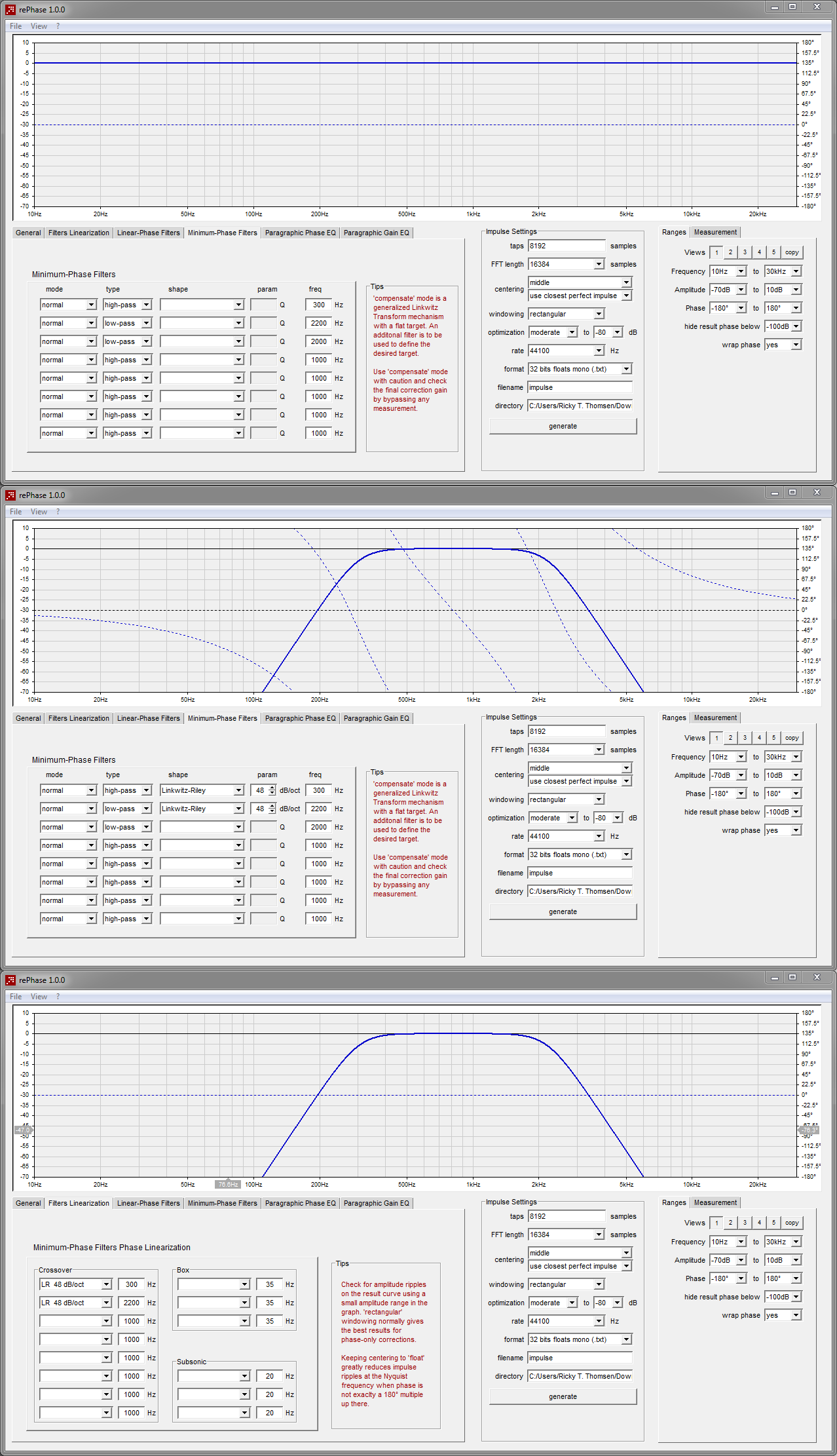The width and height of the screenshot is (837, 1456).
Task: Click left amplitude marker on bottom window graph
Action: (23, 1130)
